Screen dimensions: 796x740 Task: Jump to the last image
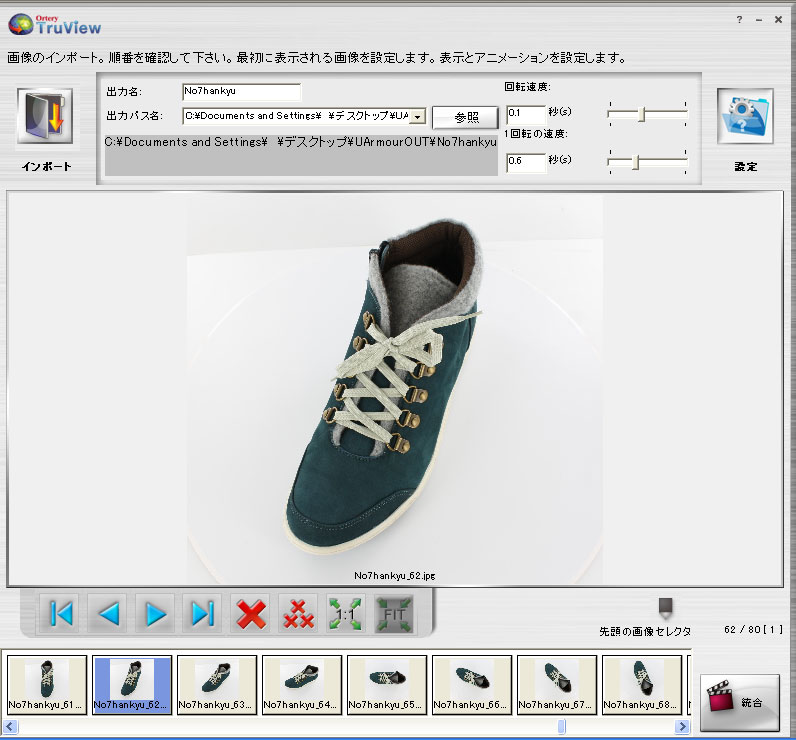click(x=203, y=614)
